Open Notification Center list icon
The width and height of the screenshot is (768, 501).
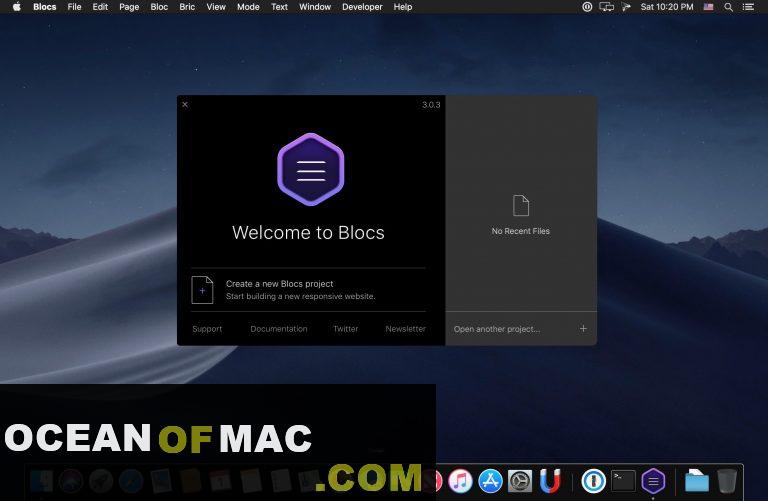point(748,7)
